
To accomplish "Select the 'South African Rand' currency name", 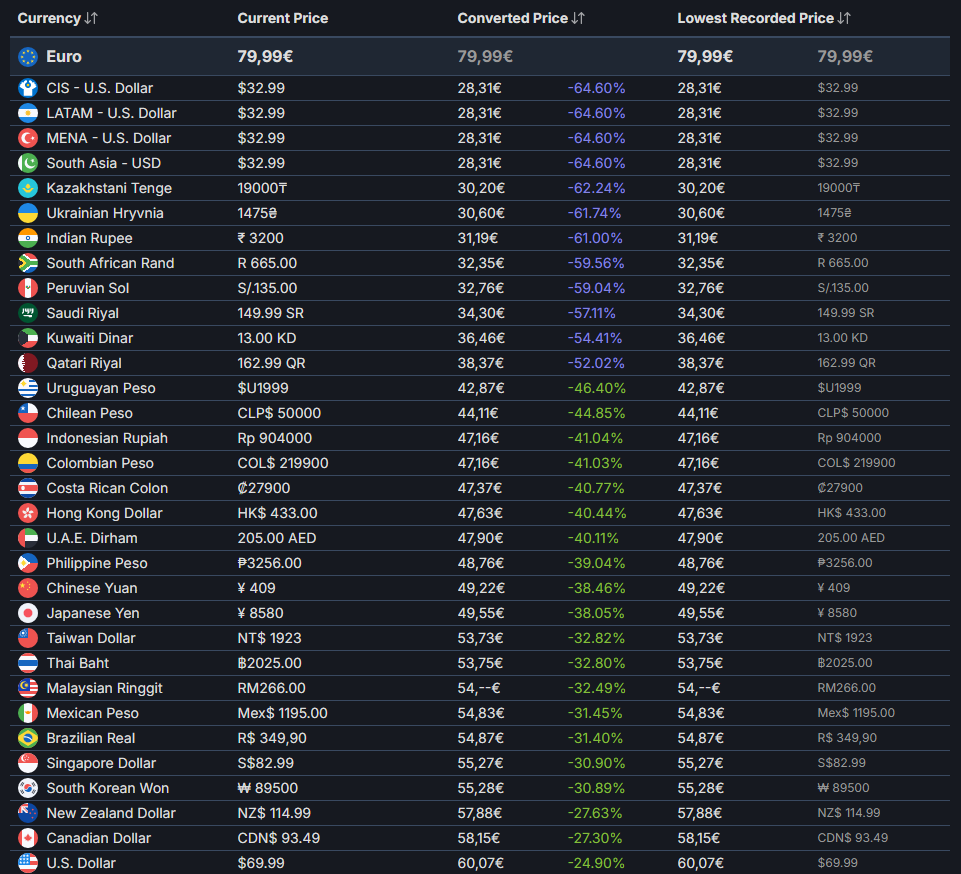I will click(x=110, y=263).
